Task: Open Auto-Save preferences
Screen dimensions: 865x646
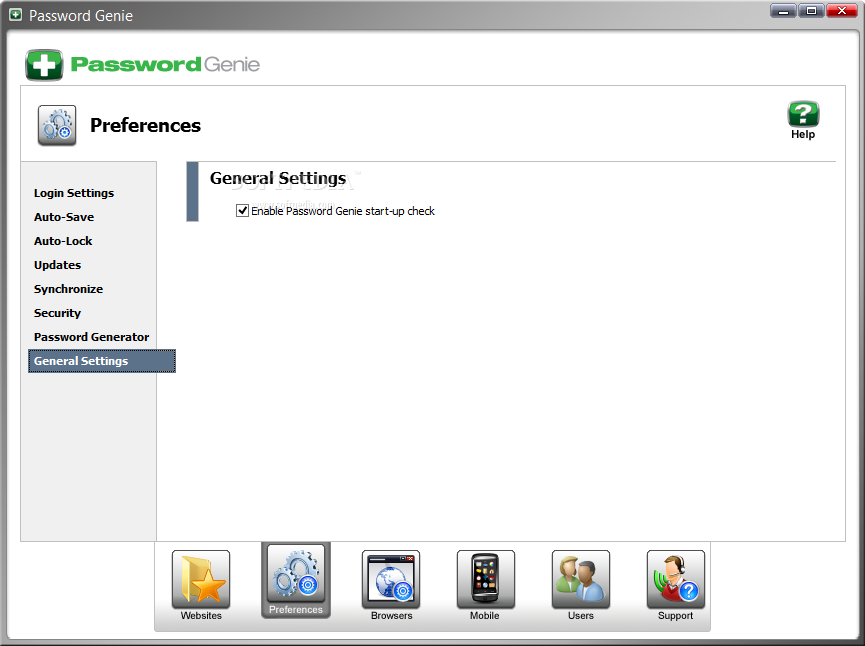Action: click(x=64, y=217)
